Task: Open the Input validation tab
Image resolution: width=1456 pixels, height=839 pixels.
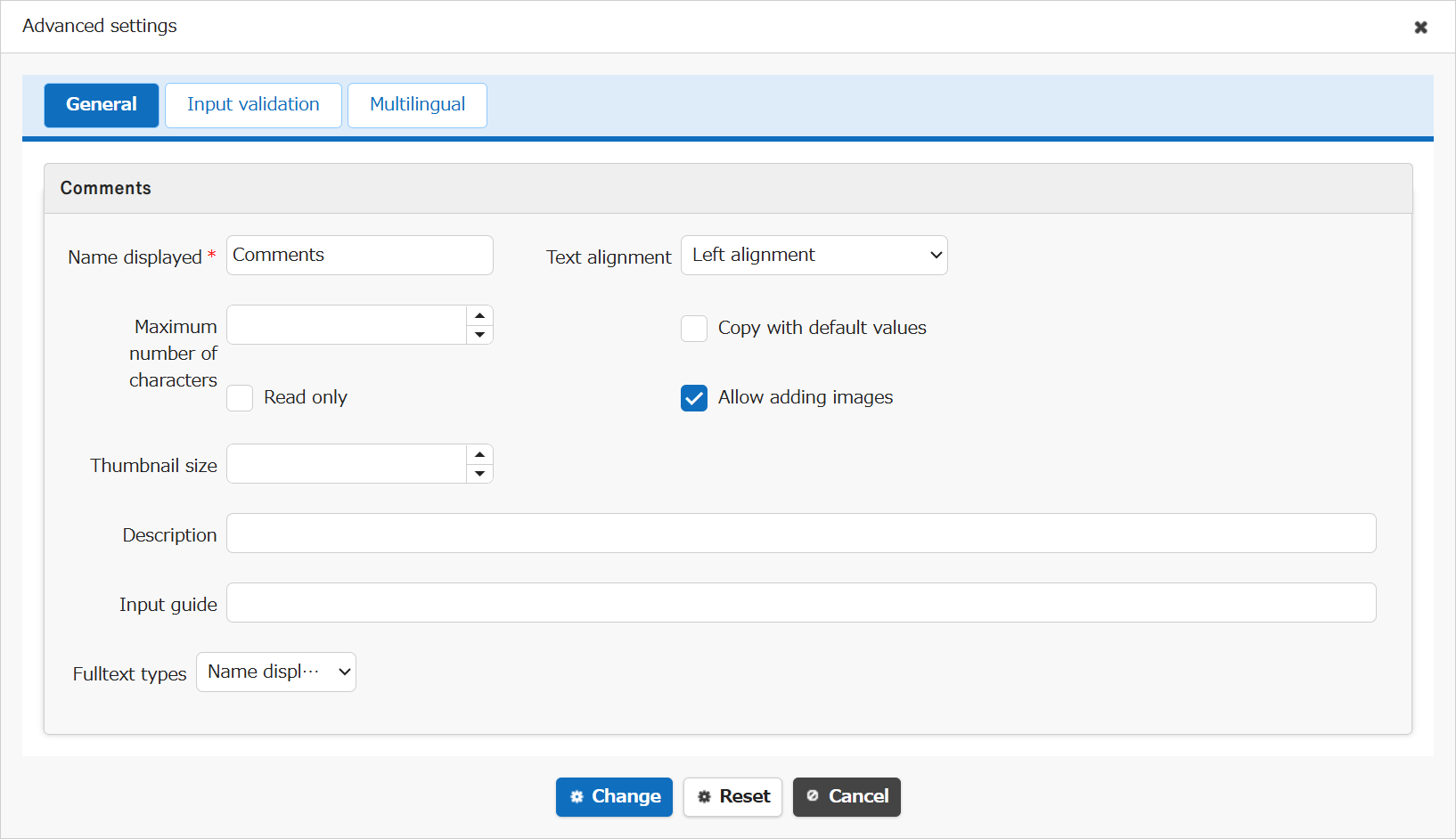Action: coord(253,105)
